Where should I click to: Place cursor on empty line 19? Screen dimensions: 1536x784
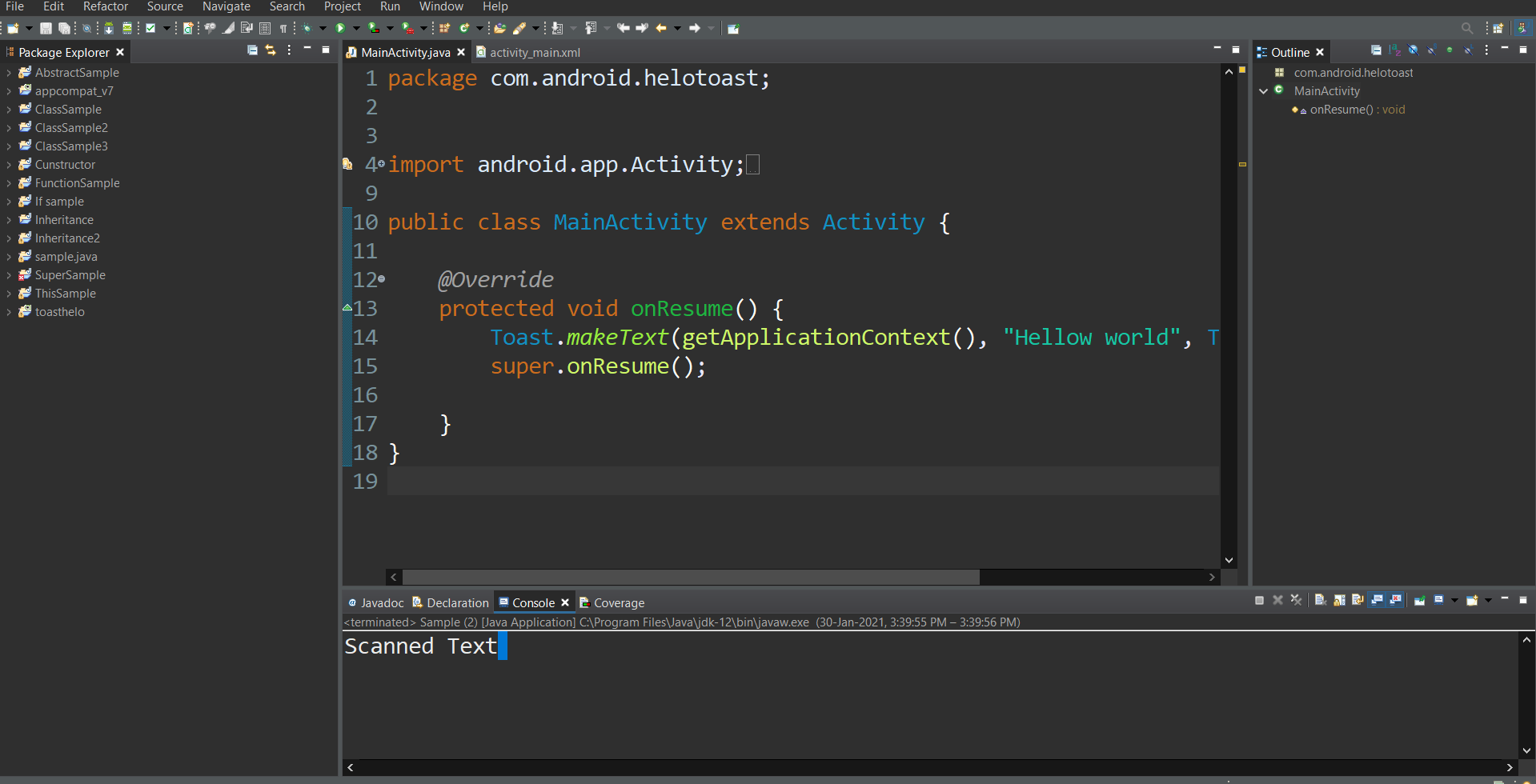point(803,481)
